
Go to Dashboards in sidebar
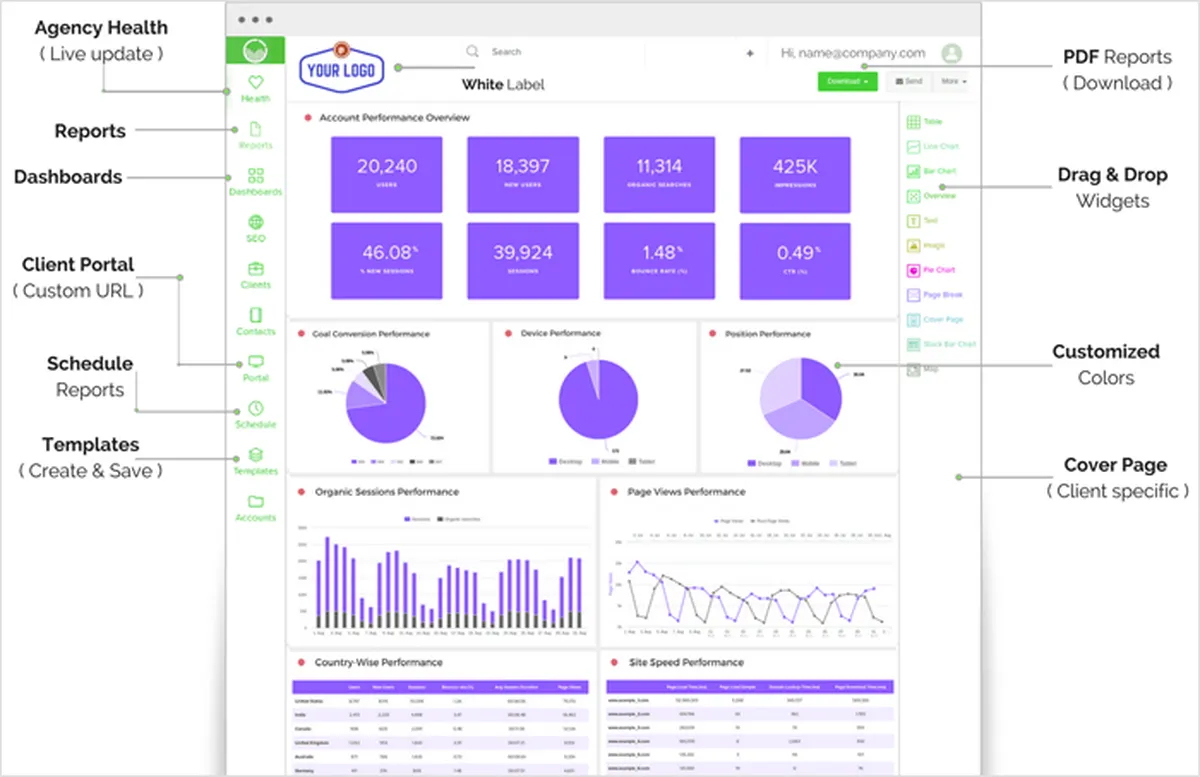[x=255, y=182]
